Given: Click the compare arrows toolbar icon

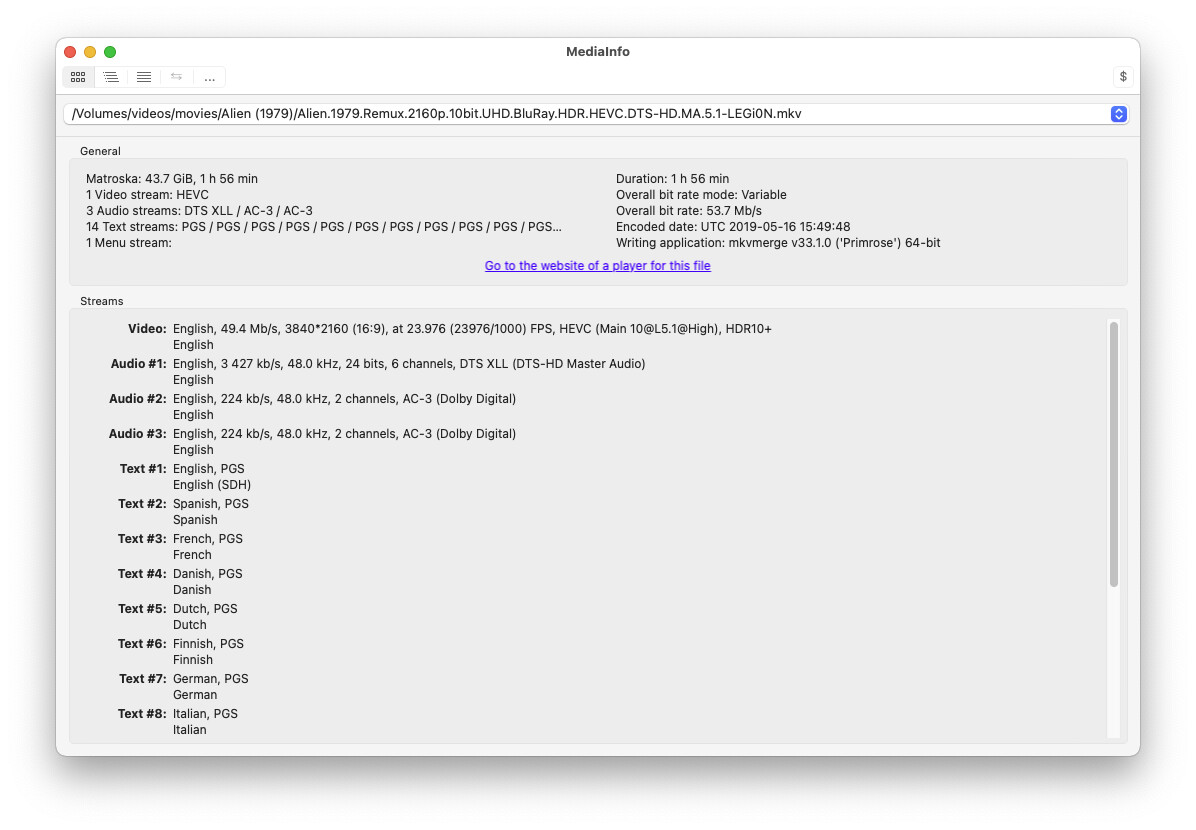Looking at the screenshot, I should [x=176, y=77].
